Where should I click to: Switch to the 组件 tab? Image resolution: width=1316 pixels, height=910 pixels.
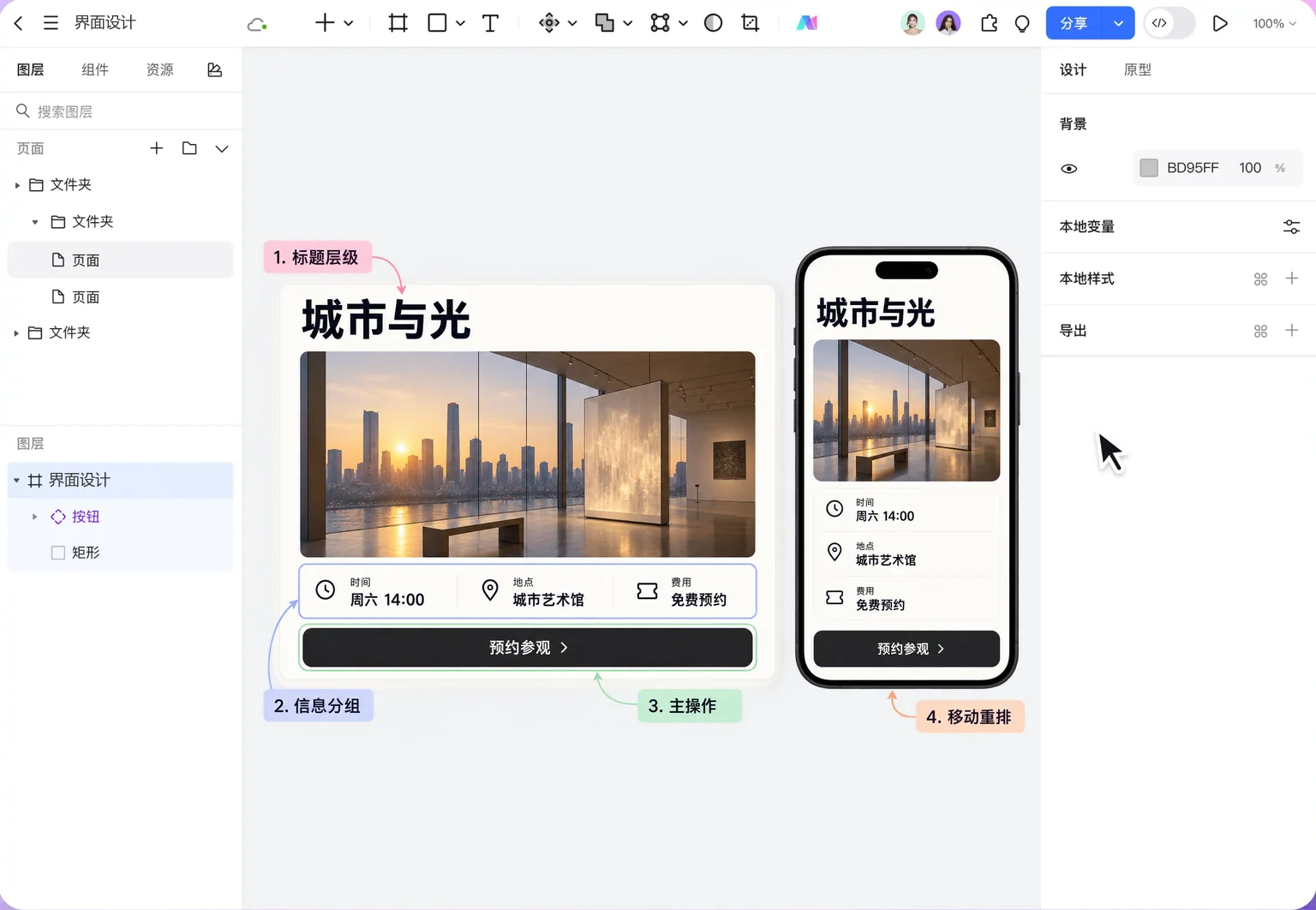pos(95,69)
